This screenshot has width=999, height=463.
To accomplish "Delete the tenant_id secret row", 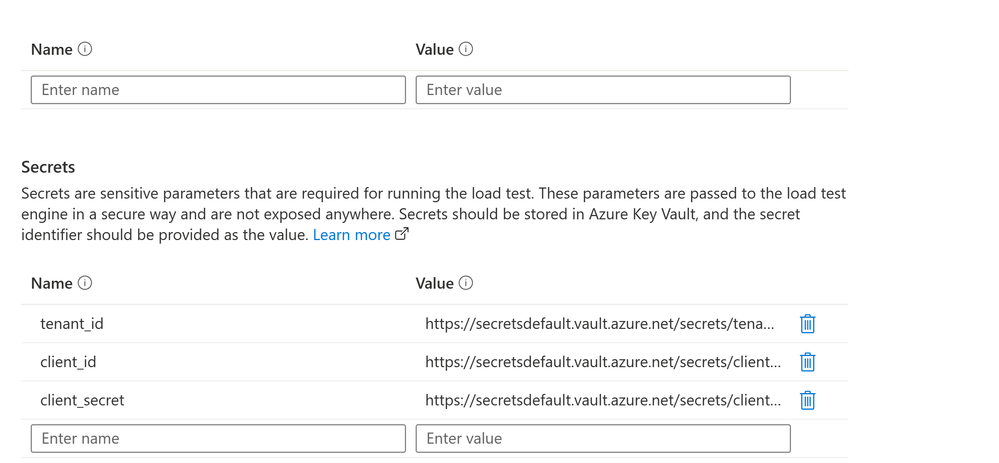I will 807,324.
